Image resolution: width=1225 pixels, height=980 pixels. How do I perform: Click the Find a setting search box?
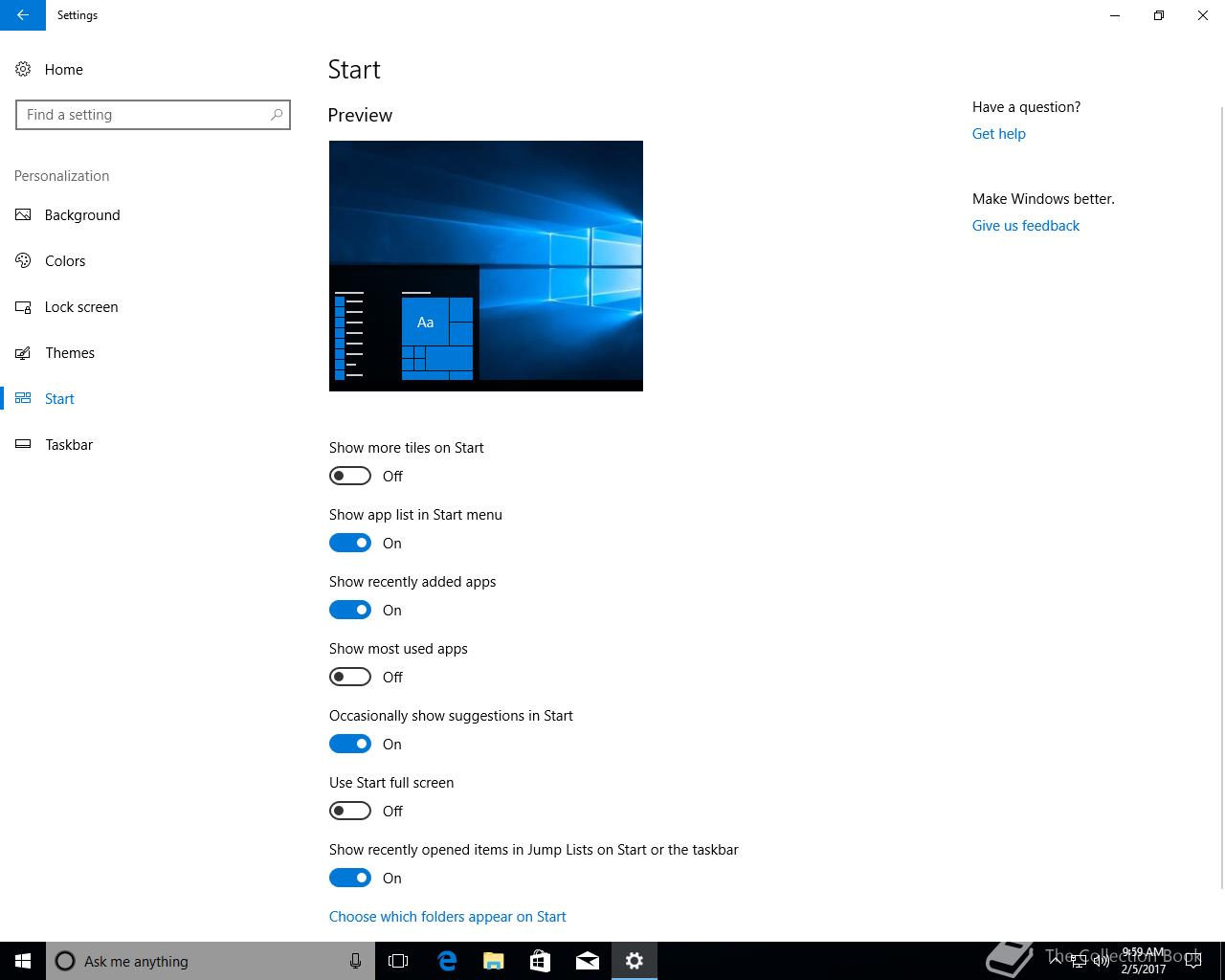(x=153, y=115)
